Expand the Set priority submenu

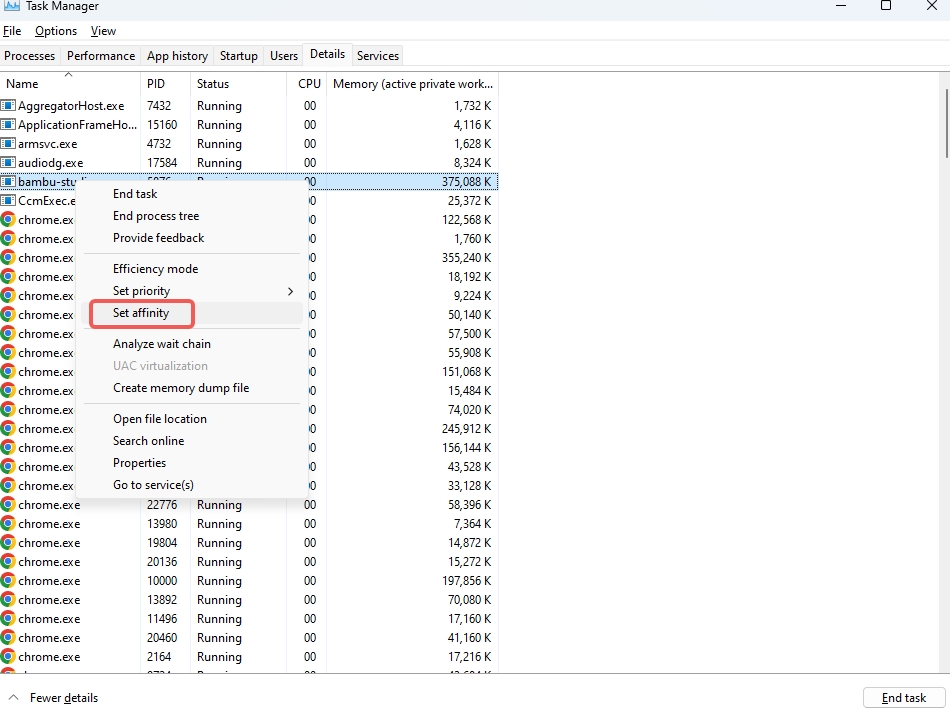pyautogui.click(x=191, y=291)
